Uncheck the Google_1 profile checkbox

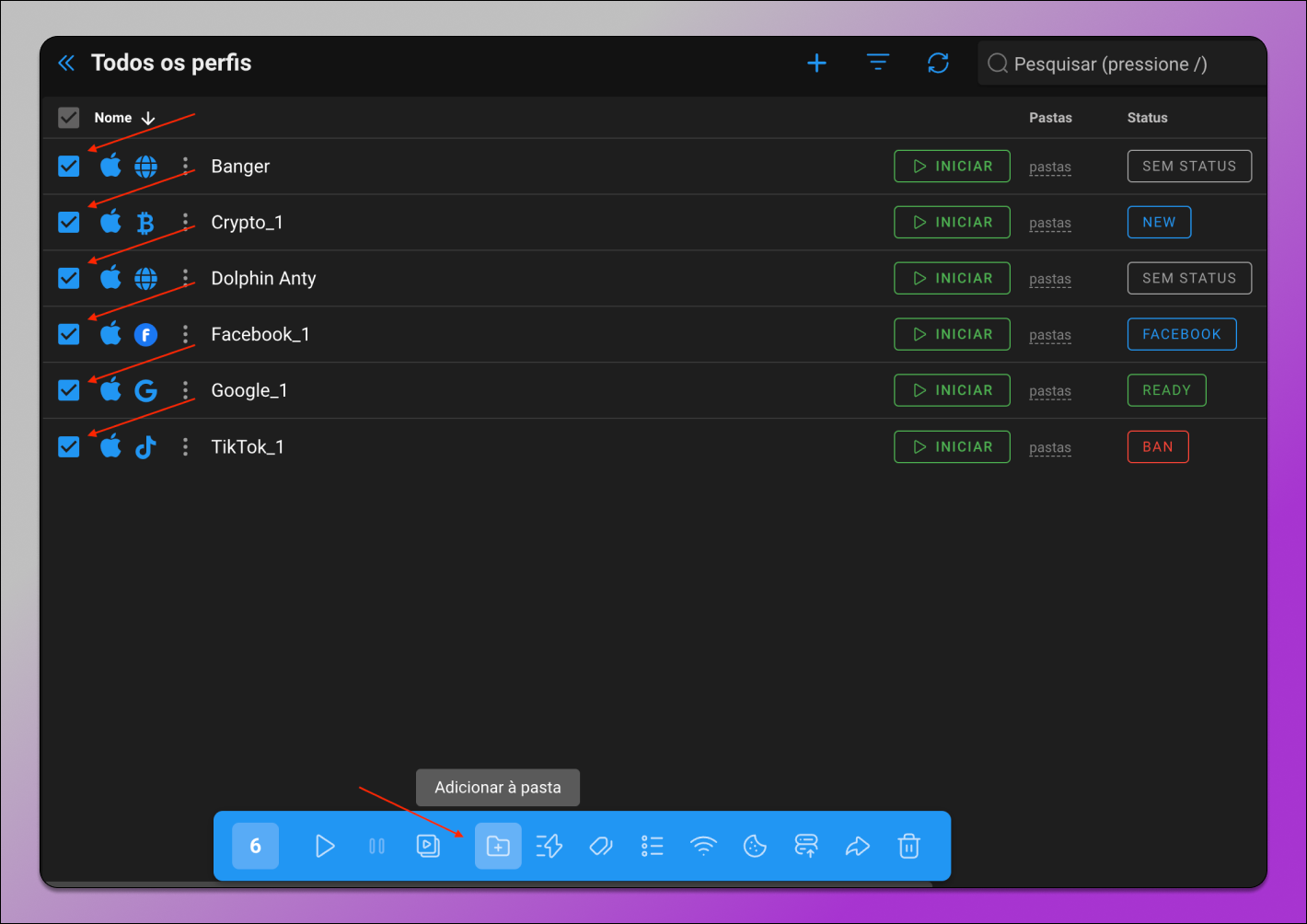(69, 390)
